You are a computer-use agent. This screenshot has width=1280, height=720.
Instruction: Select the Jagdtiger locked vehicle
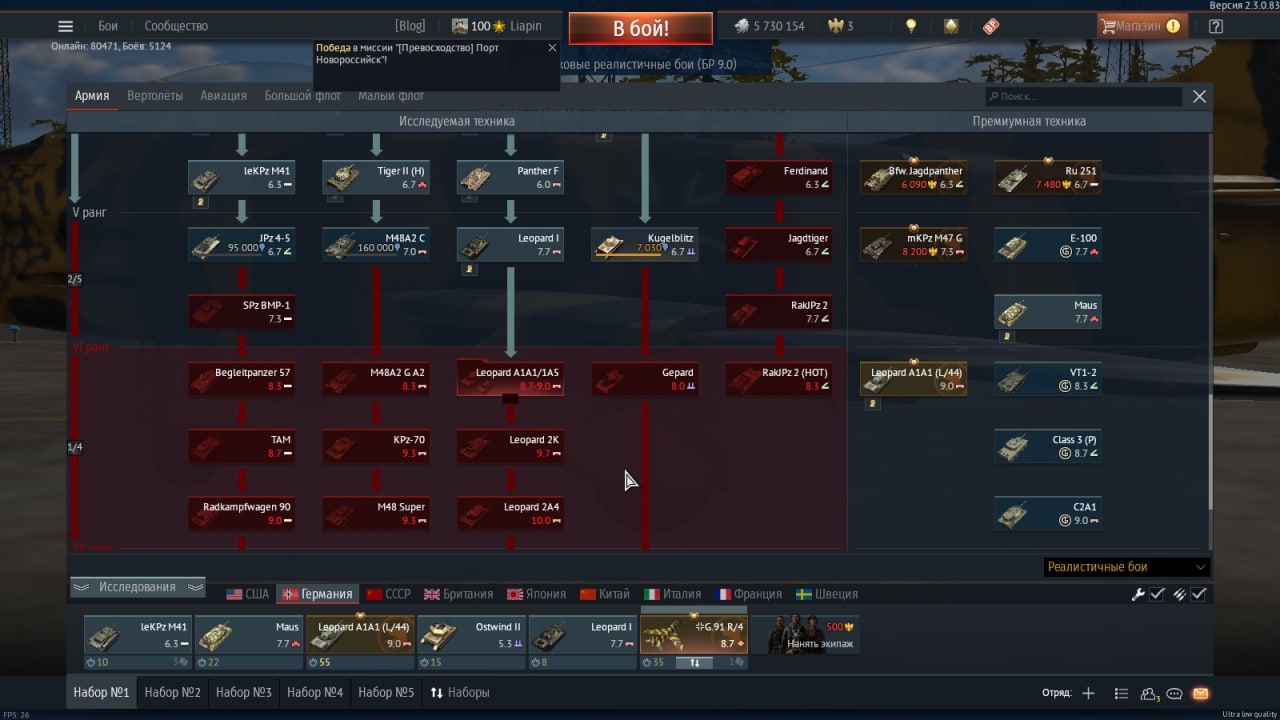click(x=779, y=245)
